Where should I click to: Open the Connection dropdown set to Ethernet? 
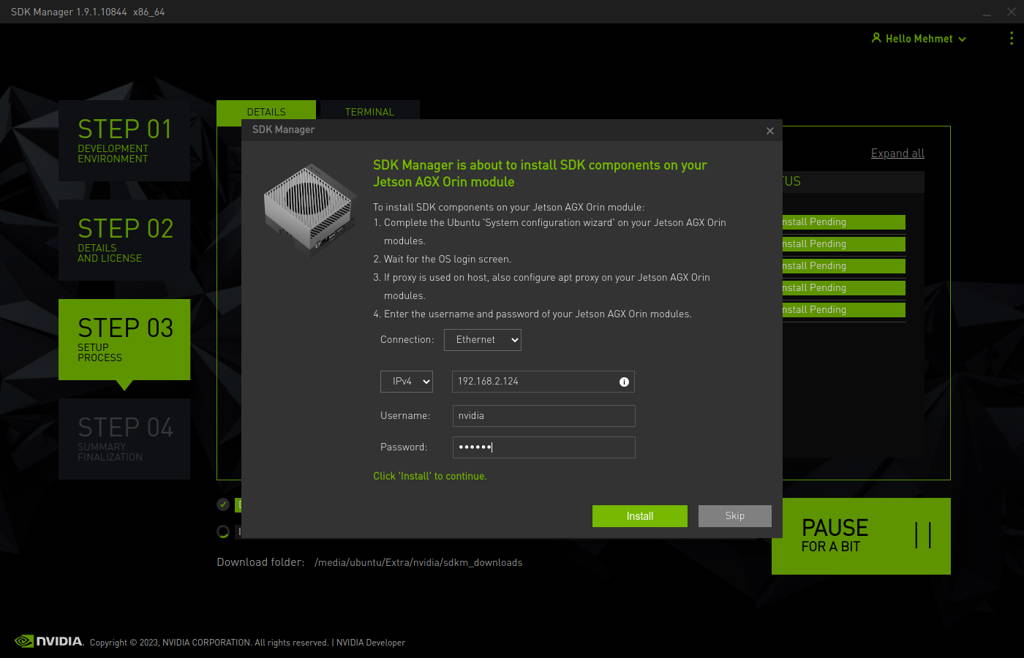point(483,339)
